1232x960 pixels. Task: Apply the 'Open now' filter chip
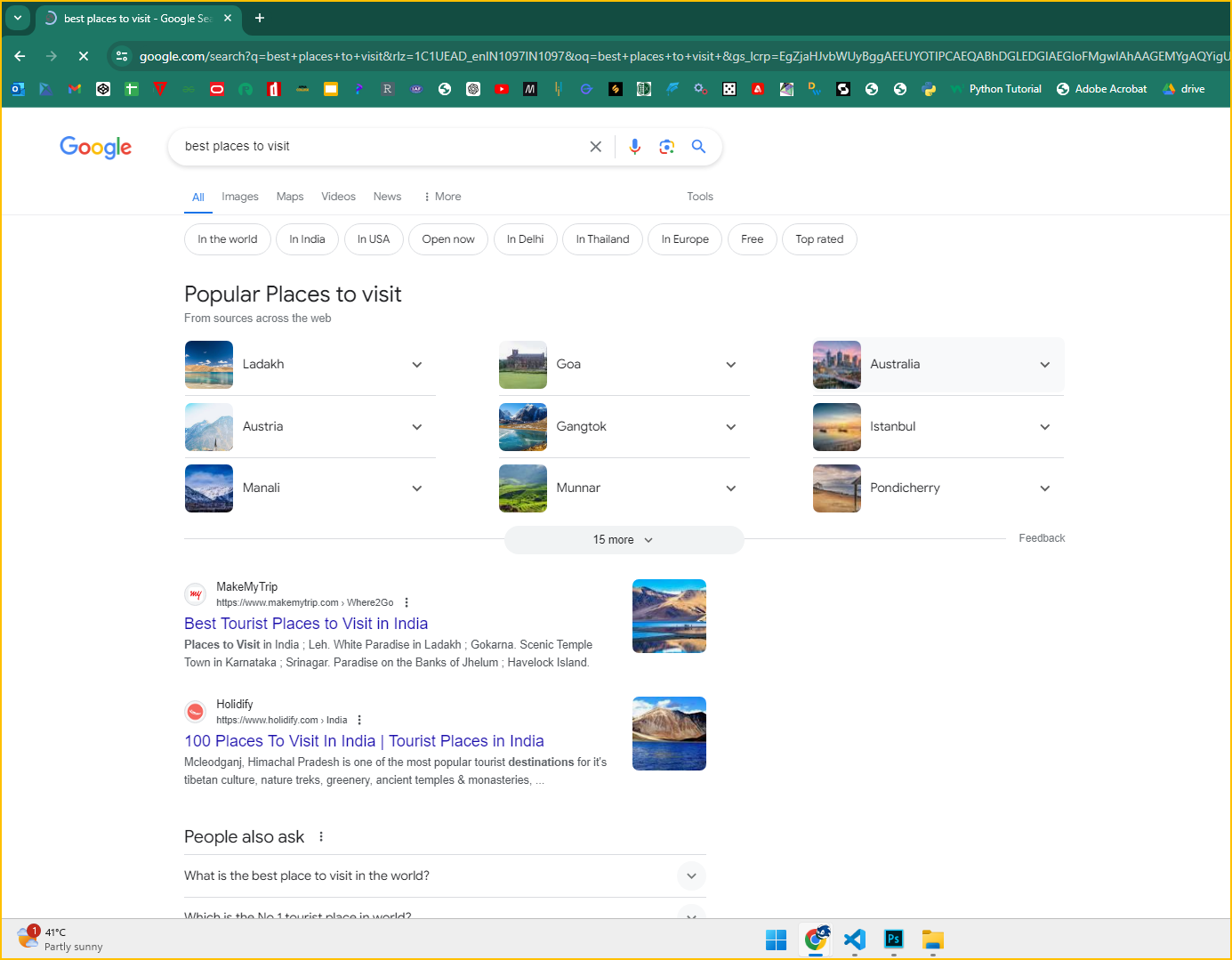447,239
